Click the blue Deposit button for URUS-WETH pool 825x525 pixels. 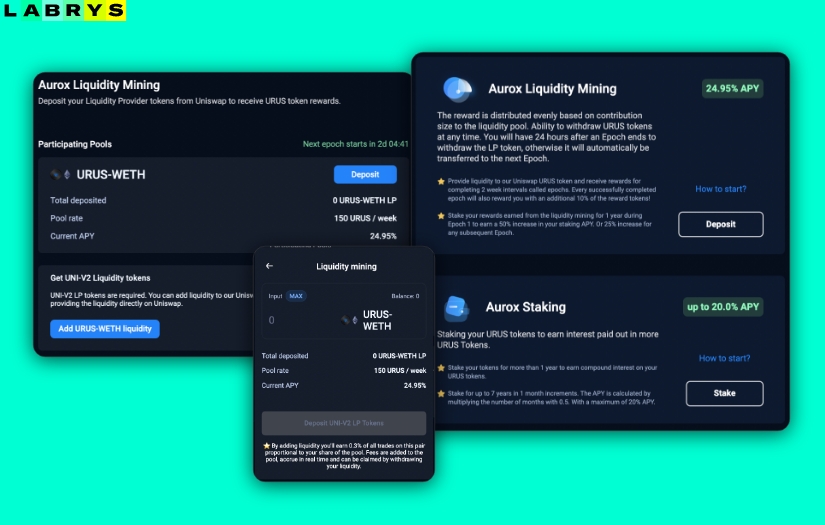[x=365, y=175]
